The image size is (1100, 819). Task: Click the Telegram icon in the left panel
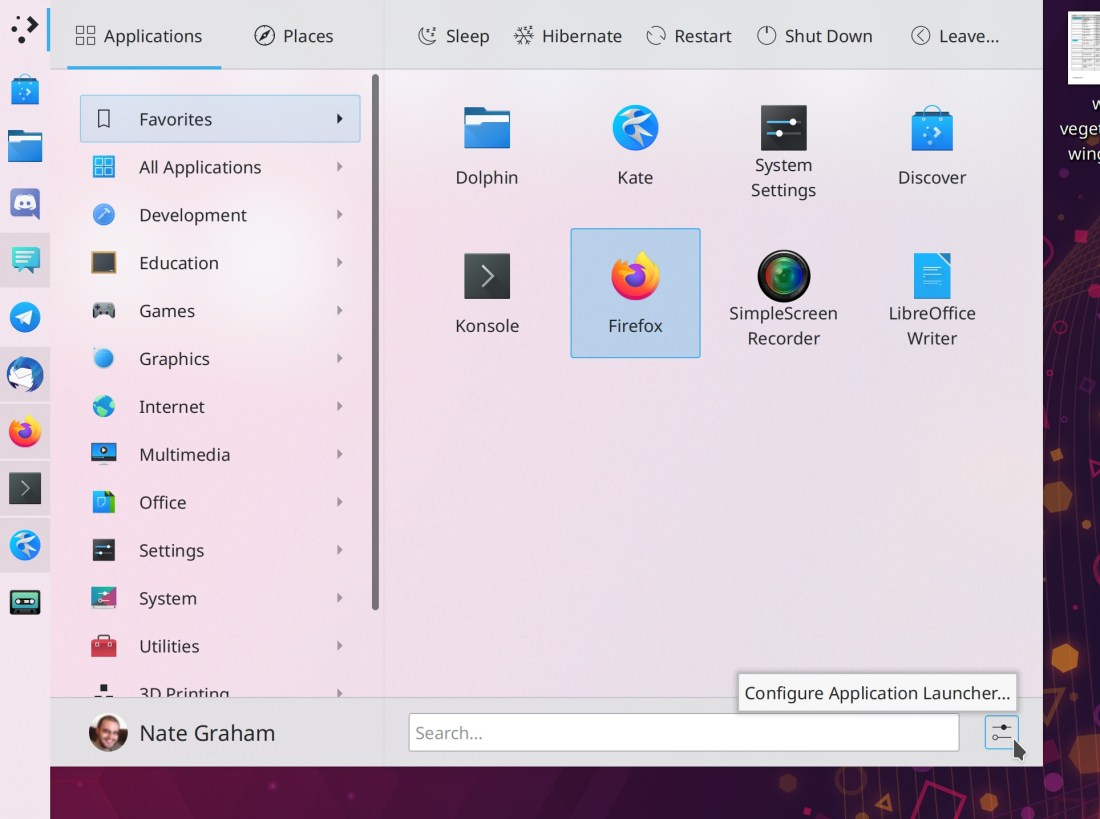pyautogui.click(x=25, y=318)
